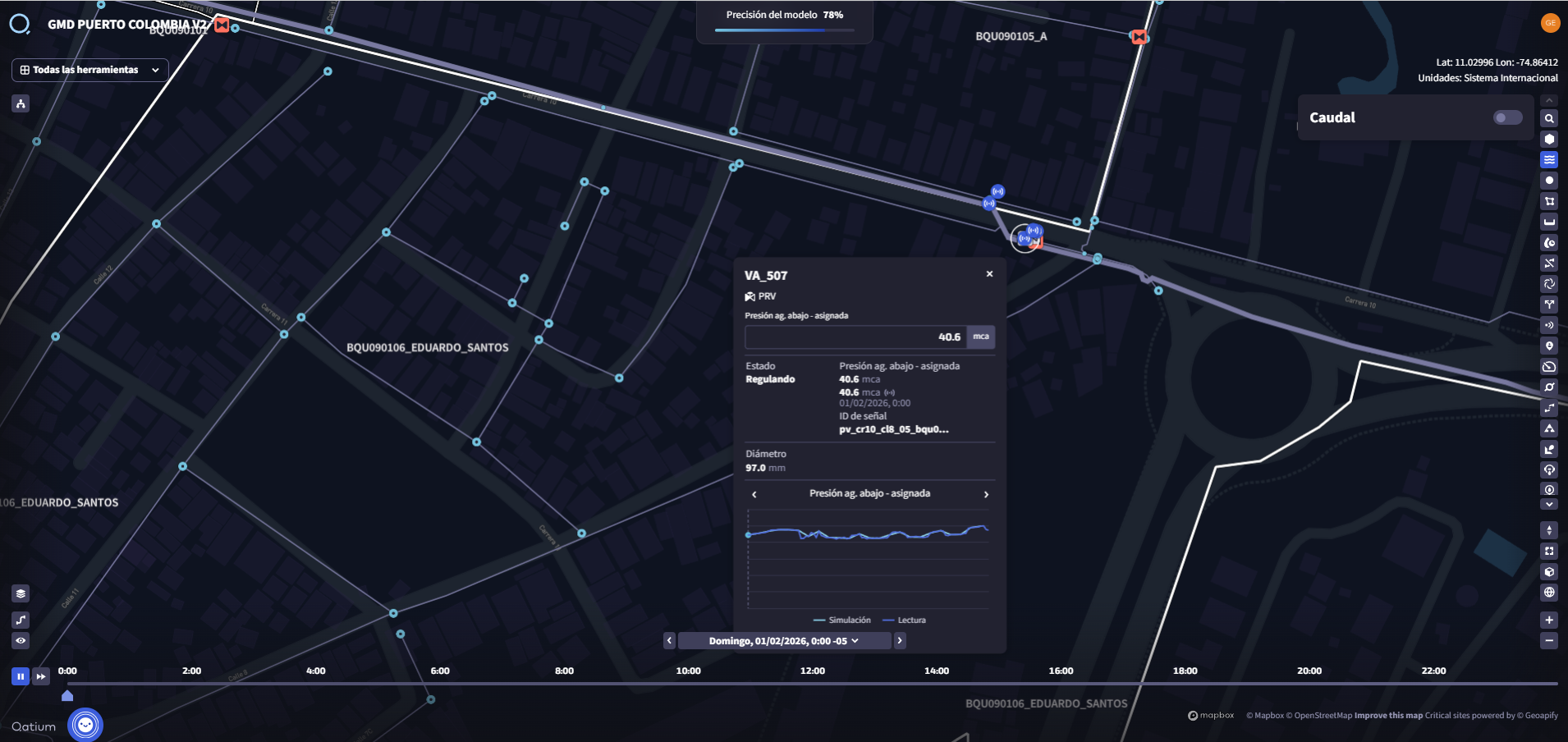The image size is (1568, 742).
Task: Click the fast-forward playback button
Action: click(x=40, y=676)
